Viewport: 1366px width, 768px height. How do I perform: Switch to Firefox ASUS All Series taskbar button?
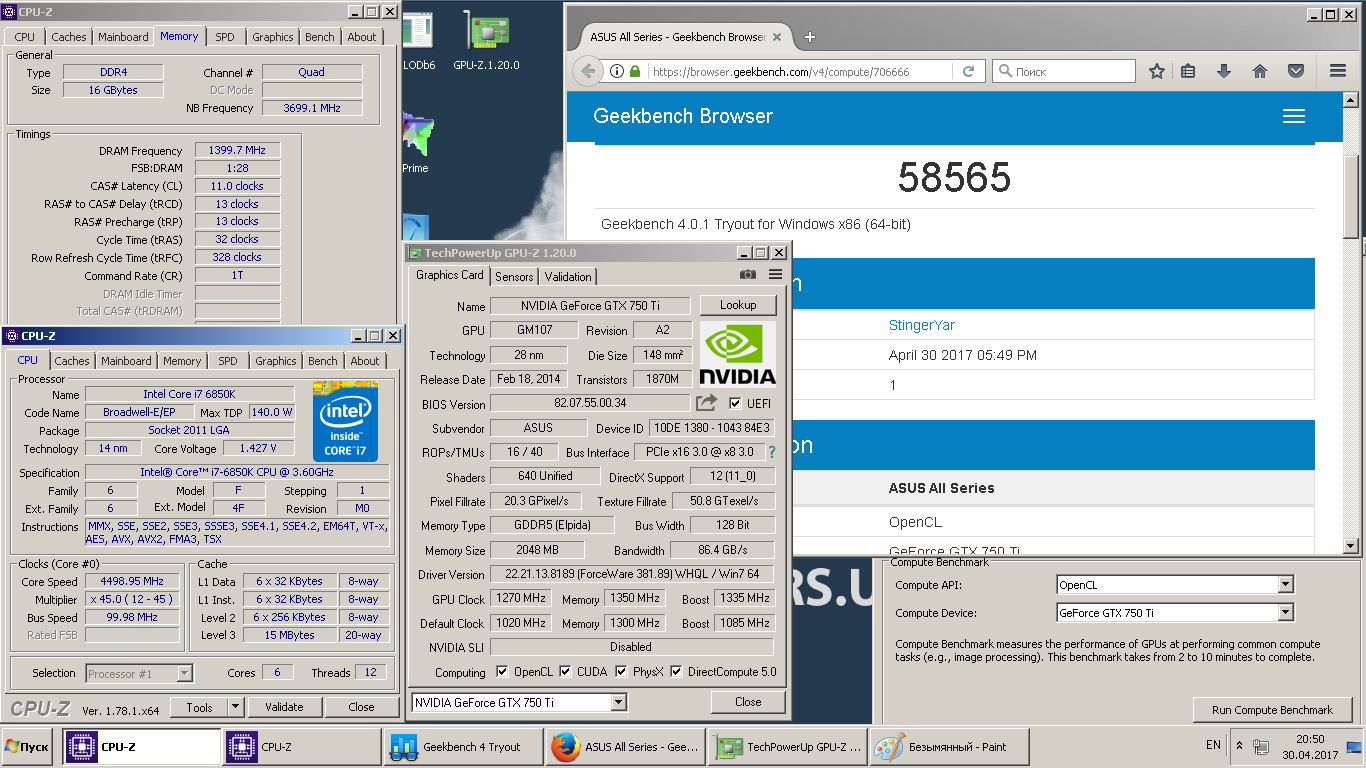point(626,746)
